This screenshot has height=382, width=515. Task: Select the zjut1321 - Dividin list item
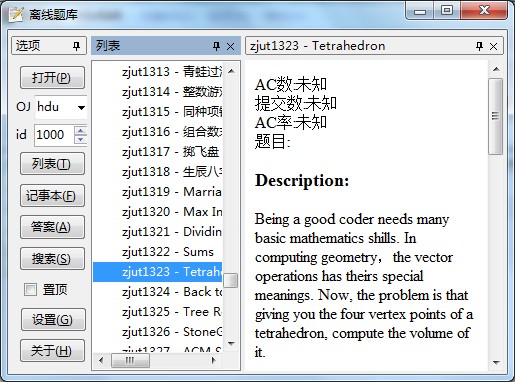pyautogui.click(x=157, y=232)
